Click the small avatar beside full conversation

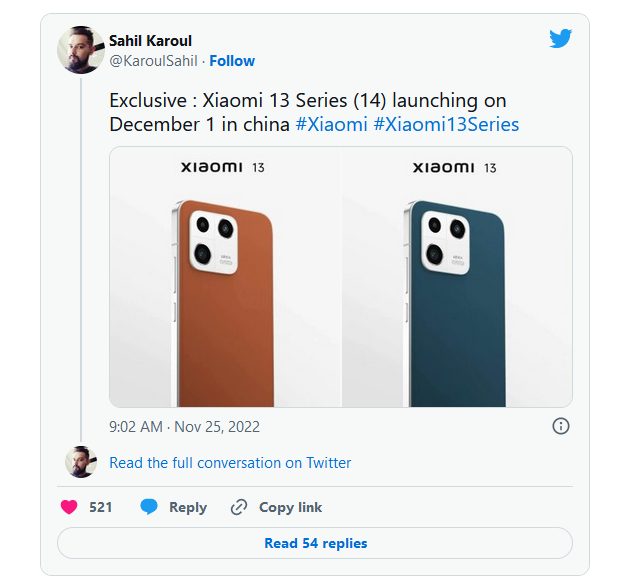coord(80,462)
